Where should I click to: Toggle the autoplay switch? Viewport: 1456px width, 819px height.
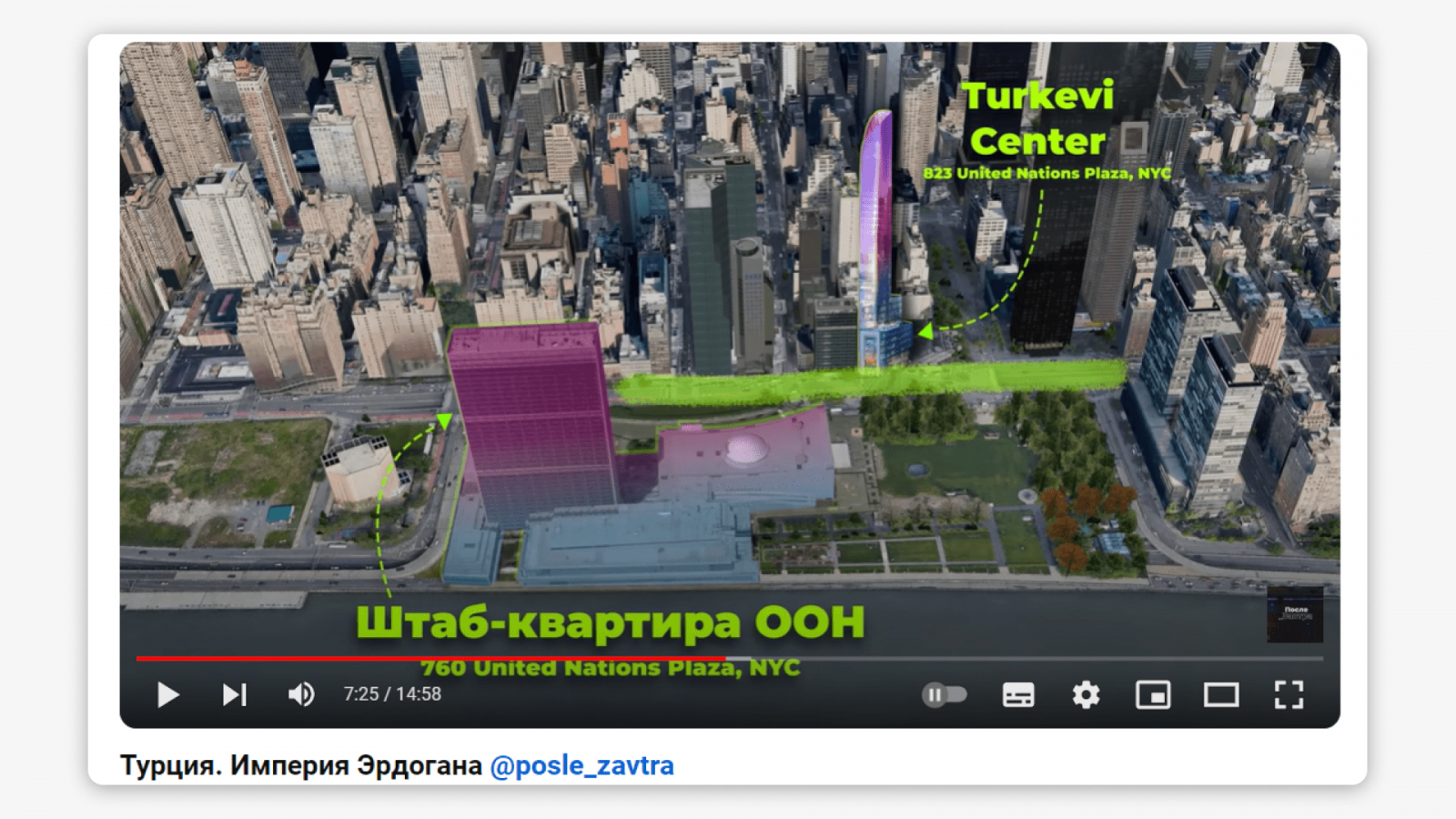pyautogui.click(x=945, y=695)
